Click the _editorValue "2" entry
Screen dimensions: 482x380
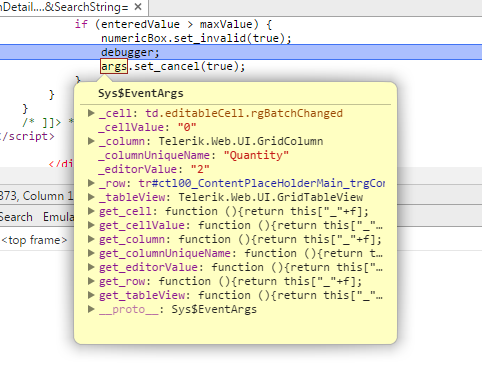tap(154, 169)
